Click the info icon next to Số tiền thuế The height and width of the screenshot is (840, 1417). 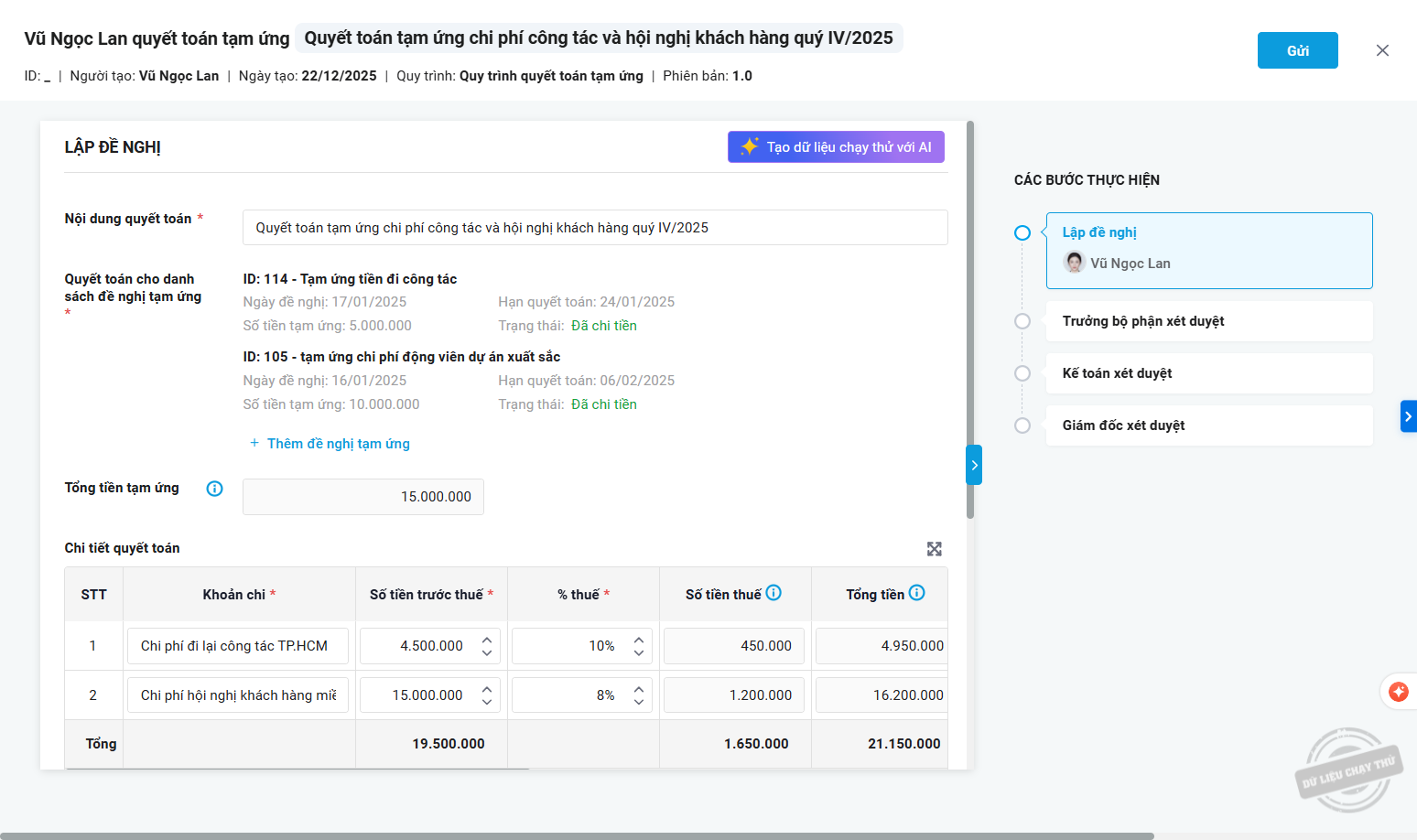(773, 593)
